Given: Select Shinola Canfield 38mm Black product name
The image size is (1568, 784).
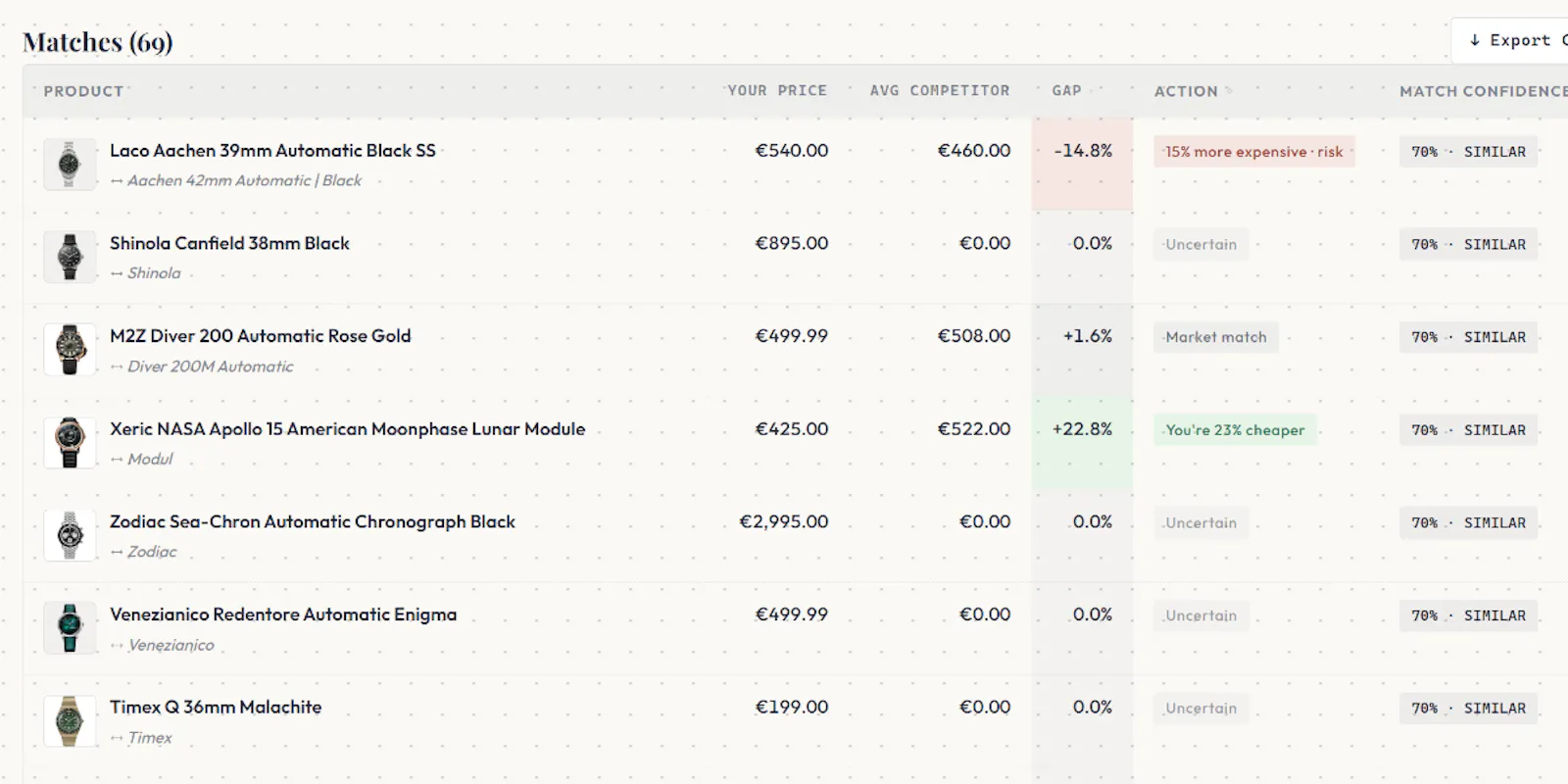Looking at the screenshot, I should (229, 243).
